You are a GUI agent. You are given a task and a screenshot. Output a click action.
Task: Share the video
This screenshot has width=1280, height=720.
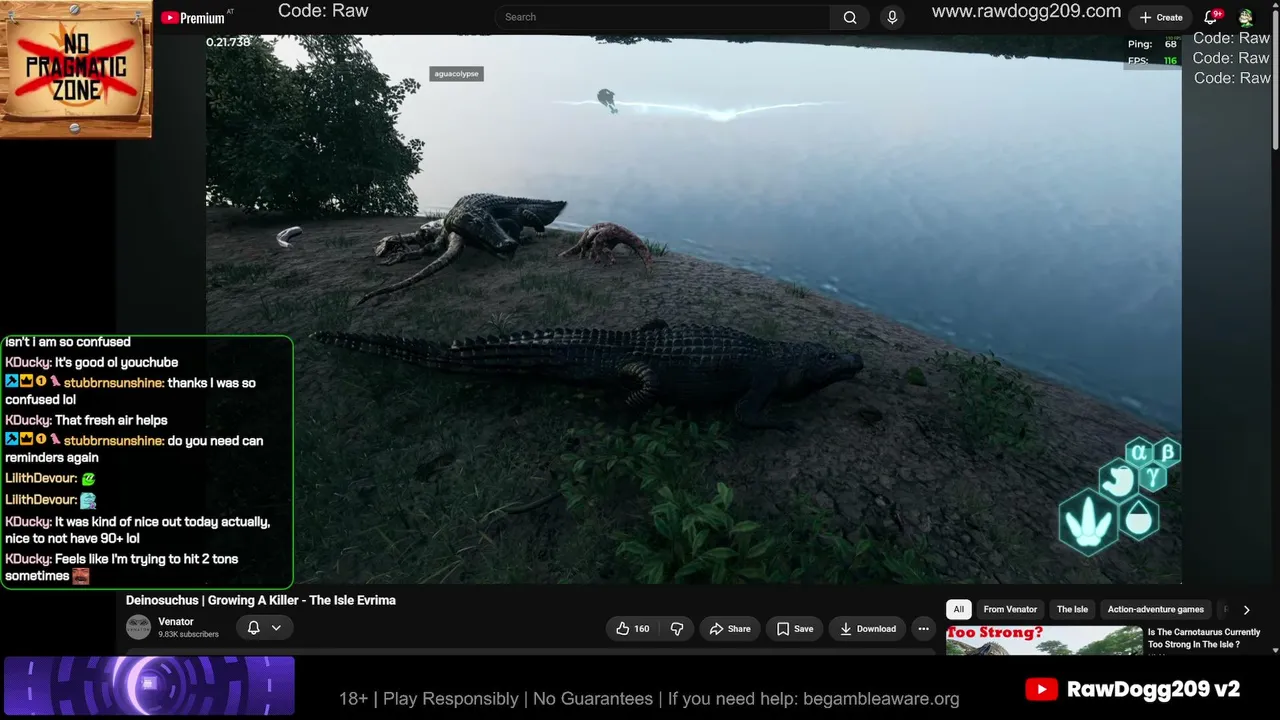click(730, 629)
